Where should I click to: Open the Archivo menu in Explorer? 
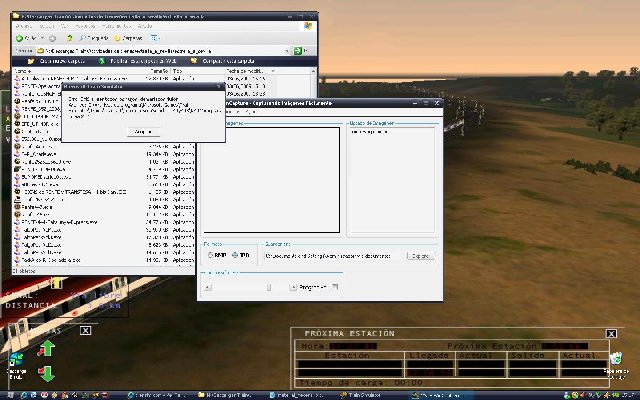[x=22, y=26]
